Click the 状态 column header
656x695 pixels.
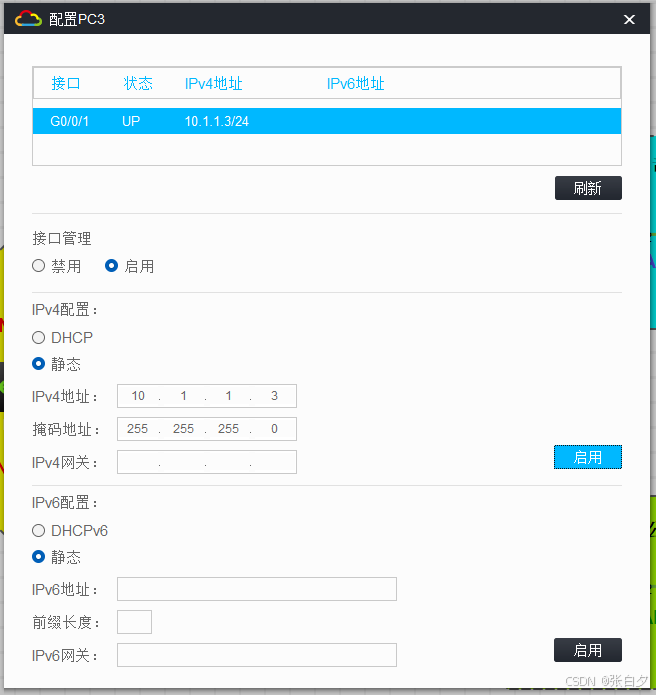click(138, 83)
